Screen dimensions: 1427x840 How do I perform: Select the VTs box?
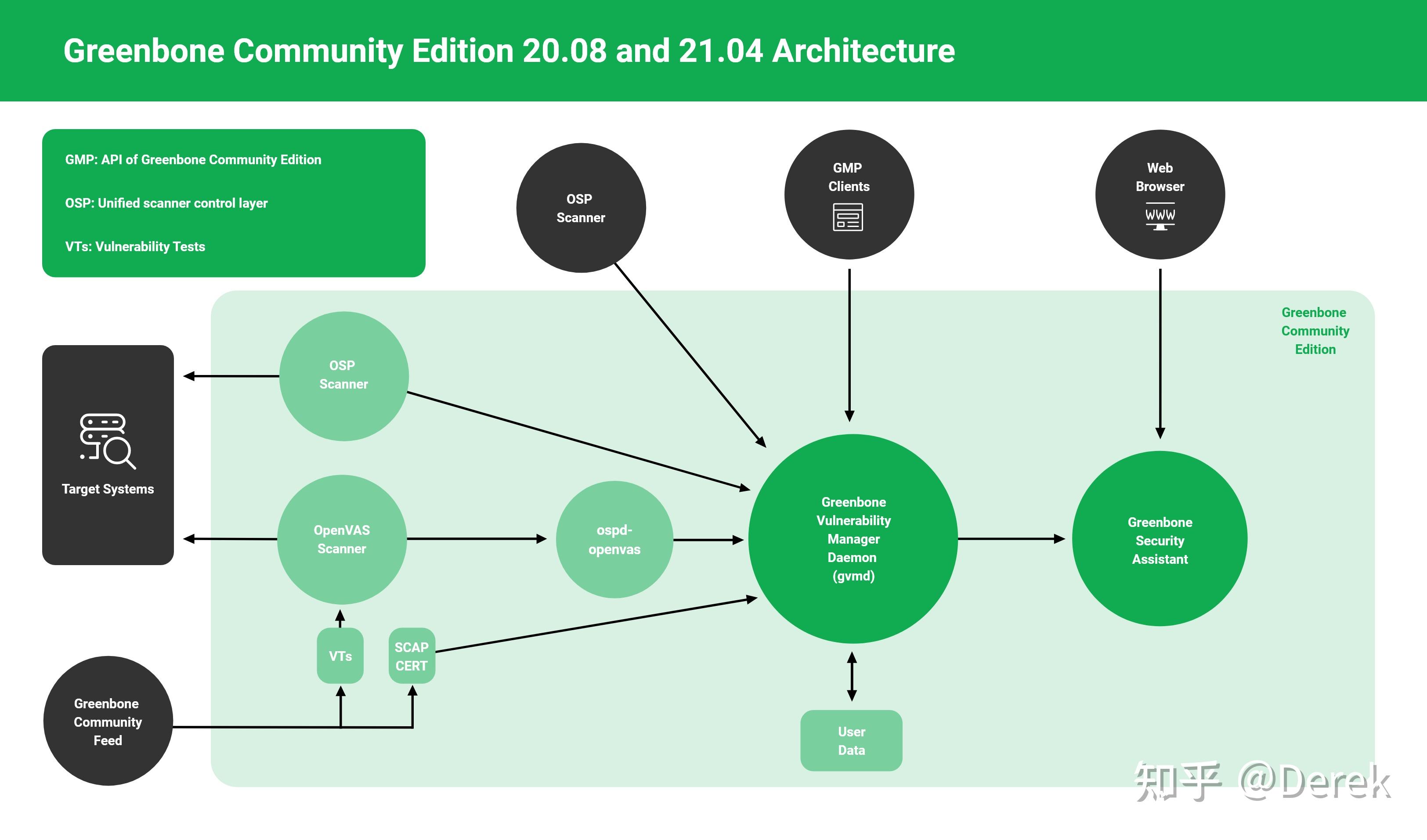click(340, 656)
